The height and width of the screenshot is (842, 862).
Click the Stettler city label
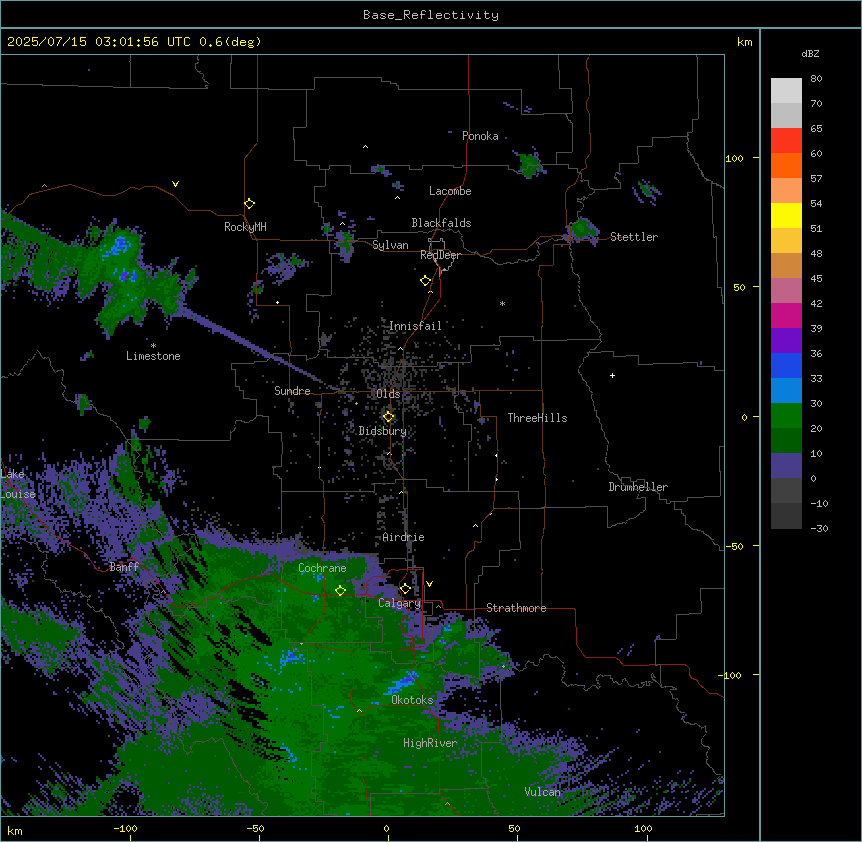pos(634,237)
